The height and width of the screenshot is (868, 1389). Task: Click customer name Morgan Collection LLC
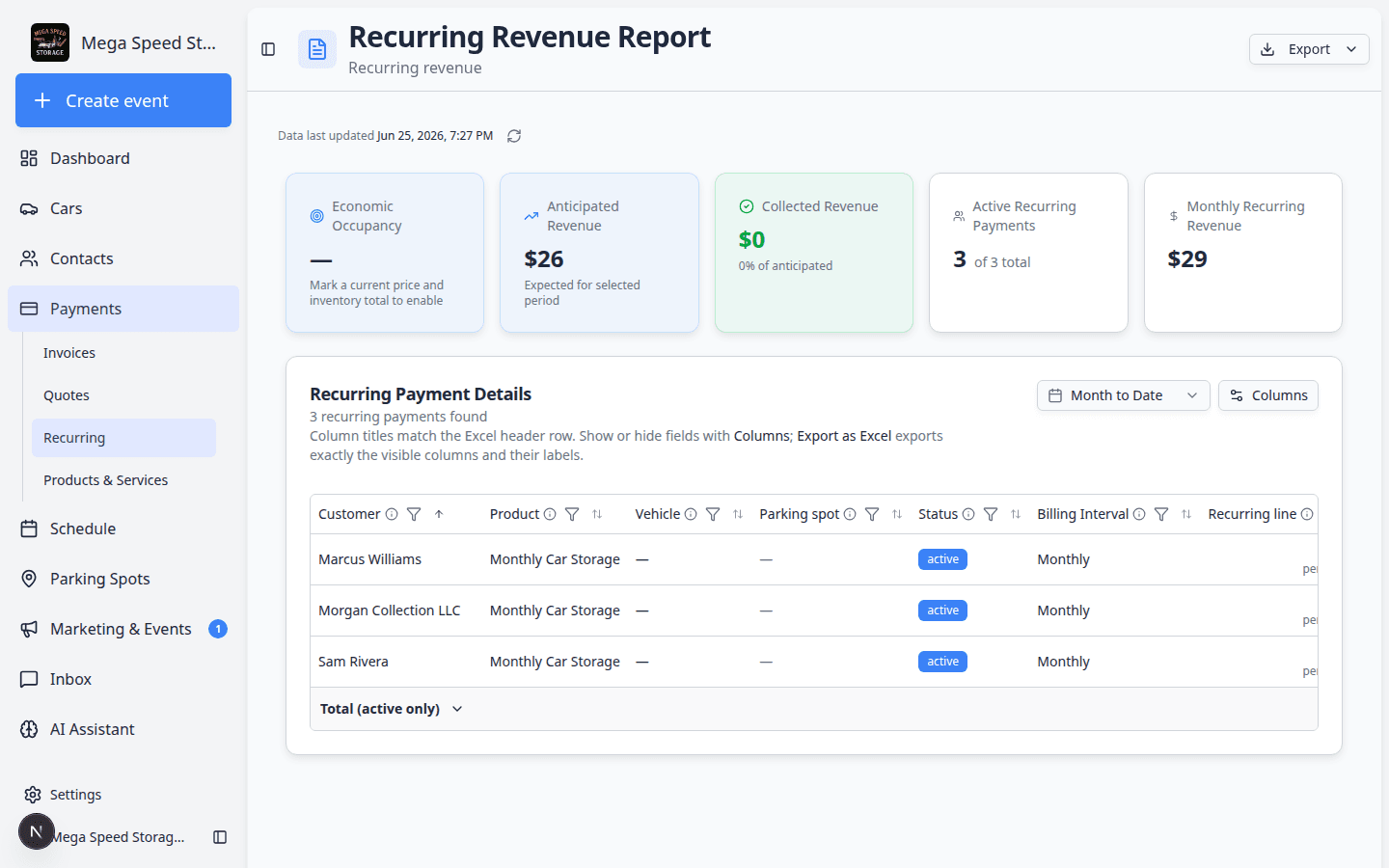click(x=390, y=610)
